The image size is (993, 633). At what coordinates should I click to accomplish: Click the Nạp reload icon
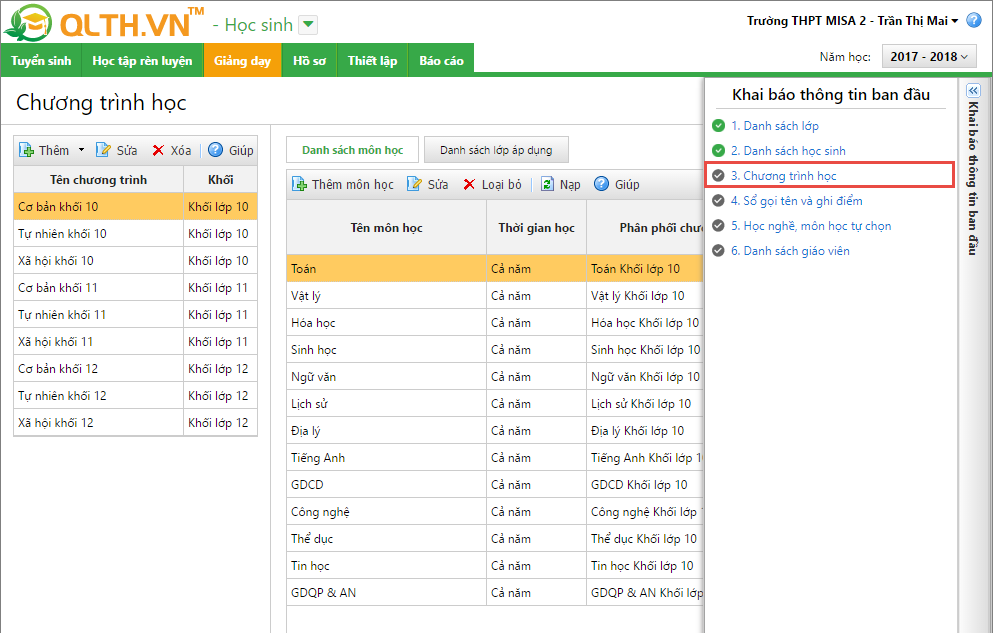(x=547, y=184)
